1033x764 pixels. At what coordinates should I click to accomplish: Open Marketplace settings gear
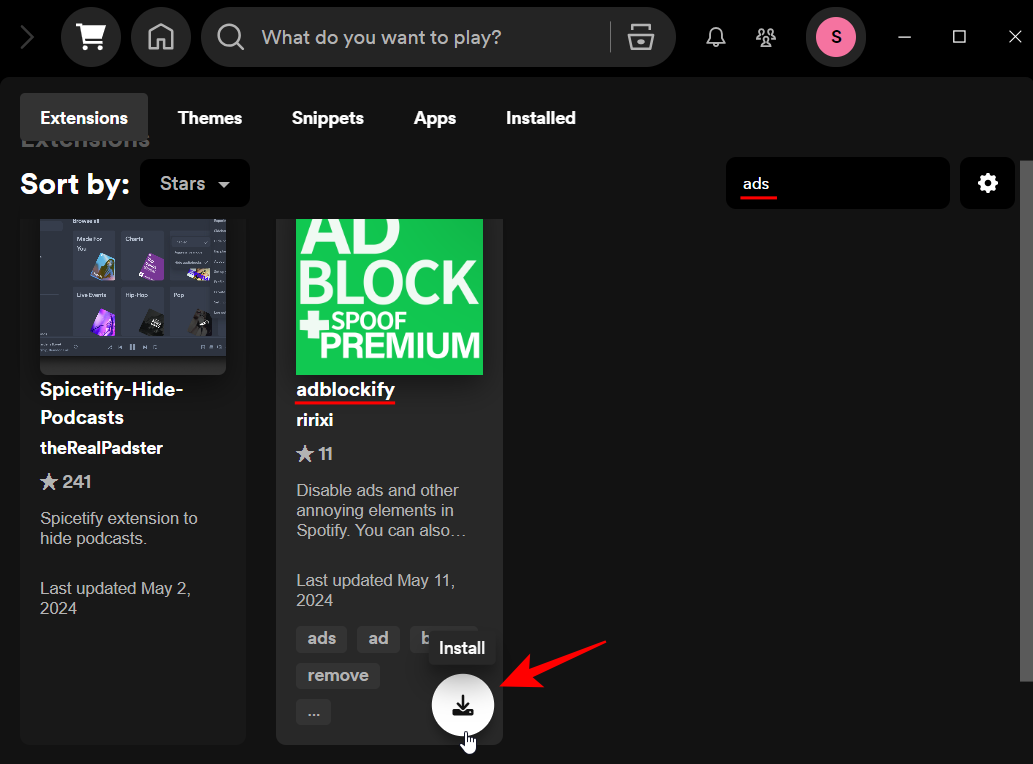(987, 183)
